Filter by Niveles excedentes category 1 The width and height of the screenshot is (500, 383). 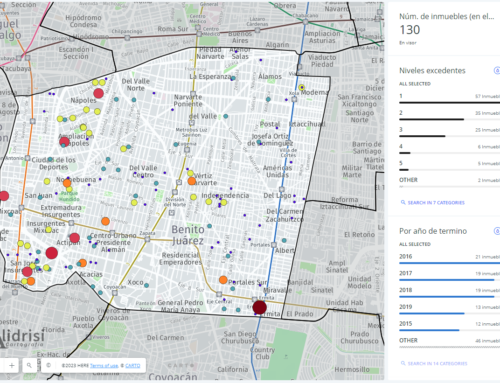click(x=450, y=98)
